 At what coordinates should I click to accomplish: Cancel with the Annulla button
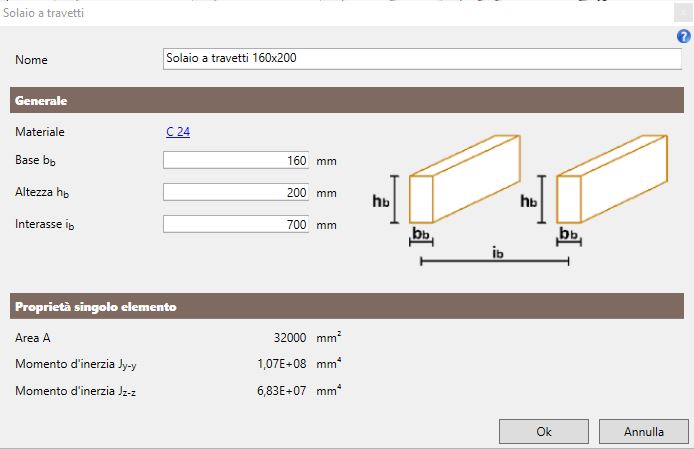(x=644, y=431)
